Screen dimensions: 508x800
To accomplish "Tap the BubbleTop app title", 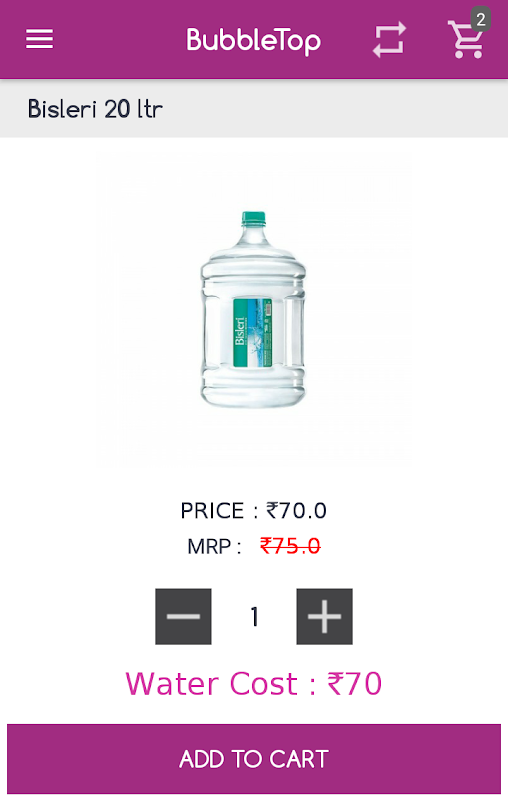I will click(x=253, y=41).
